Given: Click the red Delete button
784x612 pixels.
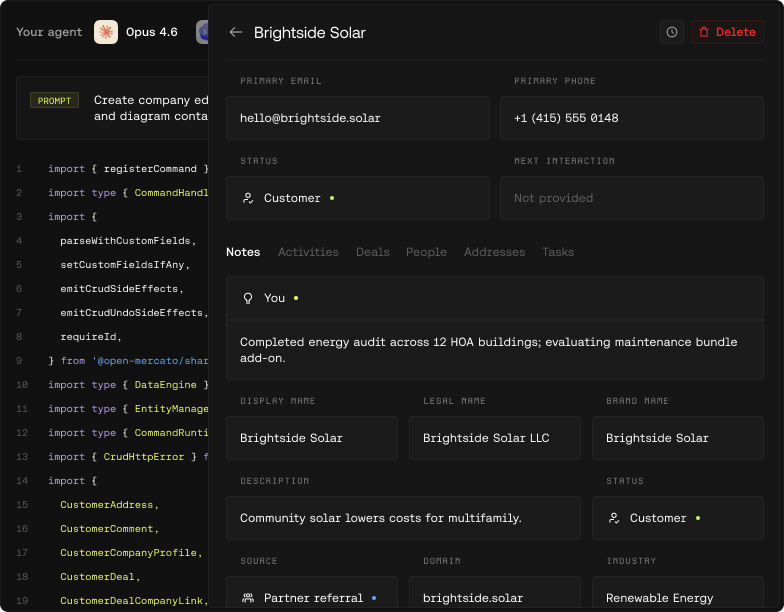Looking at the screenshot, I should pos(728,32).
